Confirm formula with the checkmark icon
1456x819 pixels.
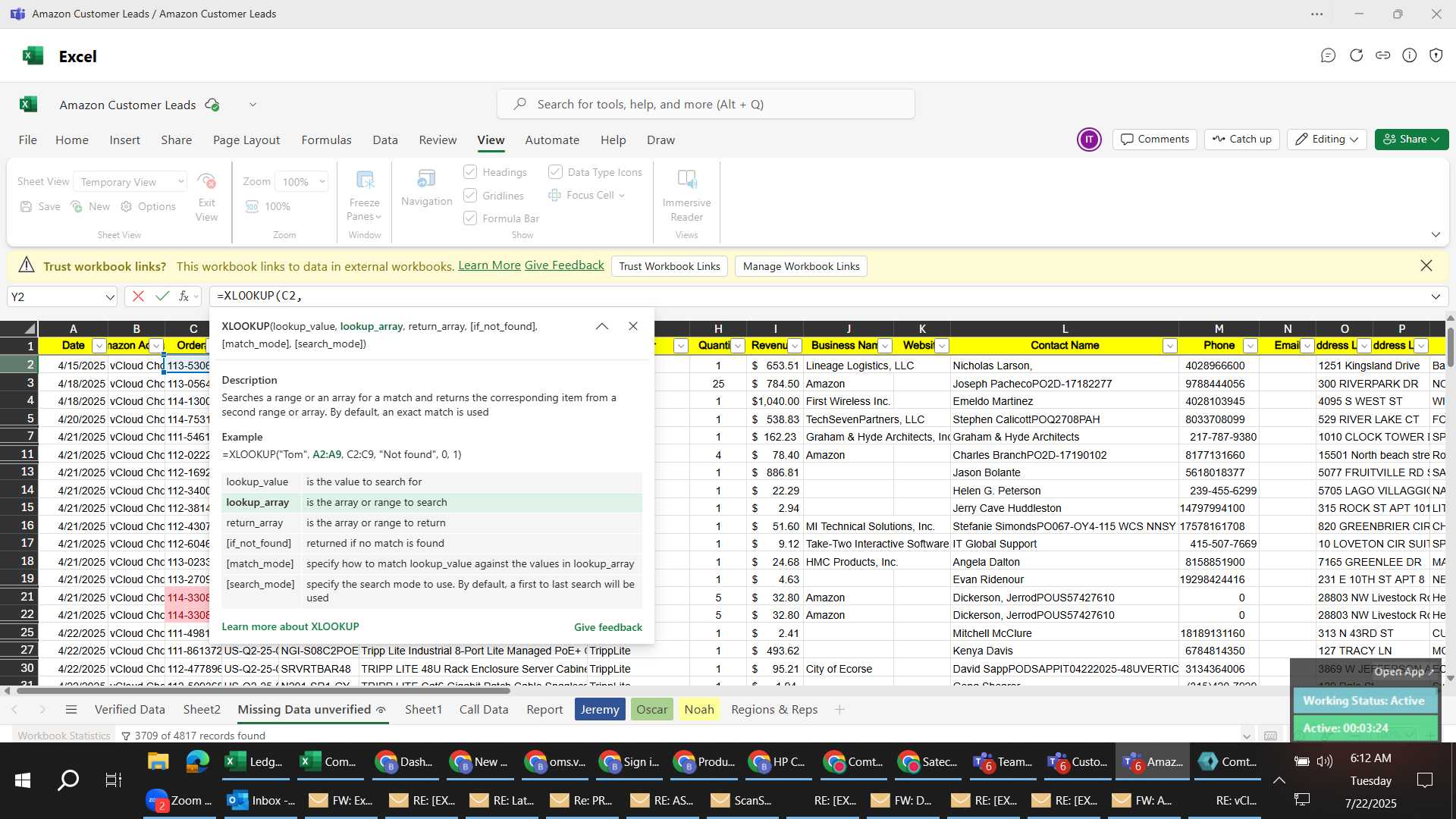click(x=162, y=297)
